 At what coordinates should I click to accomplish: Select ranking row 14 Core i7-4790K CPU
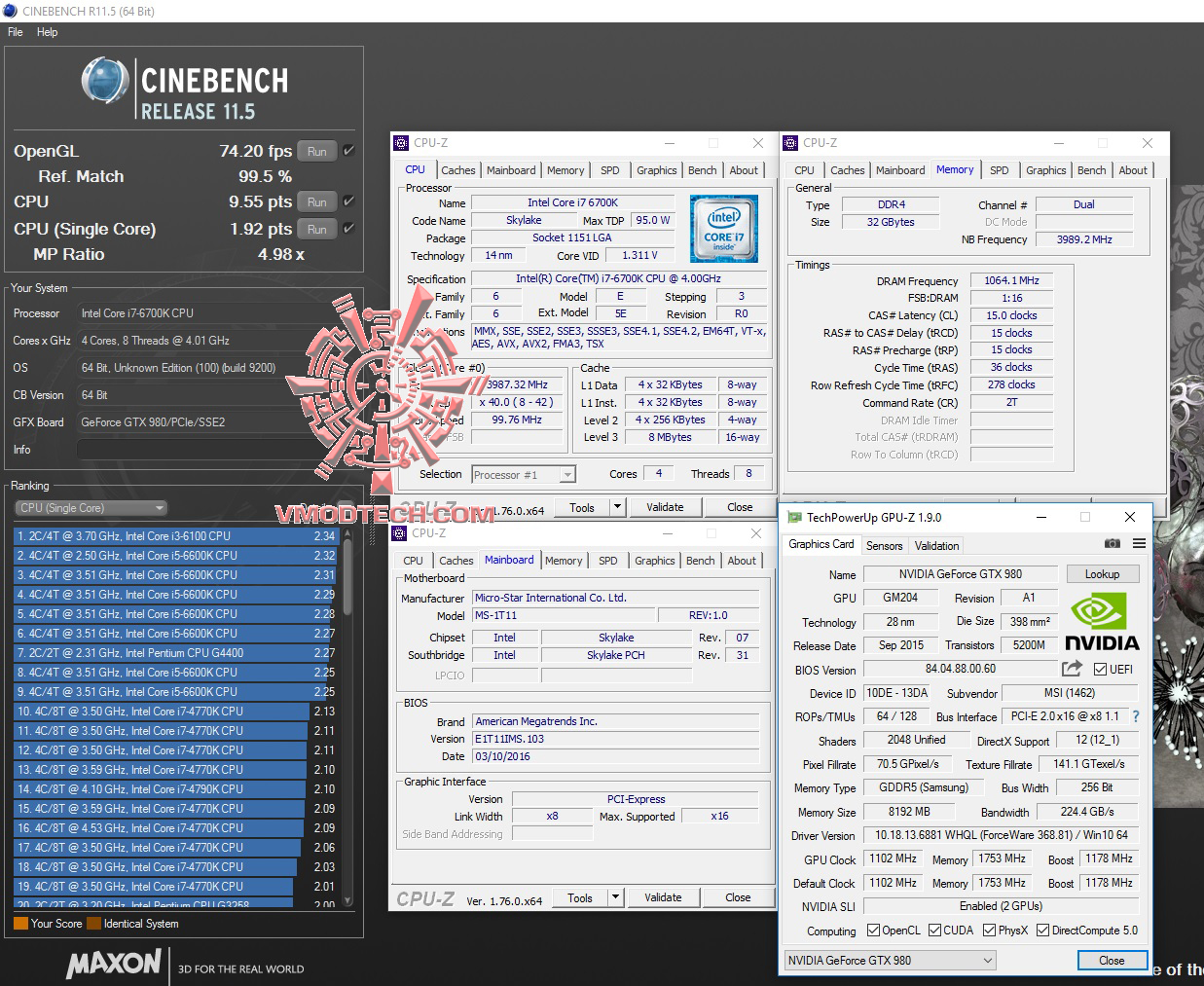coord(175,788)
